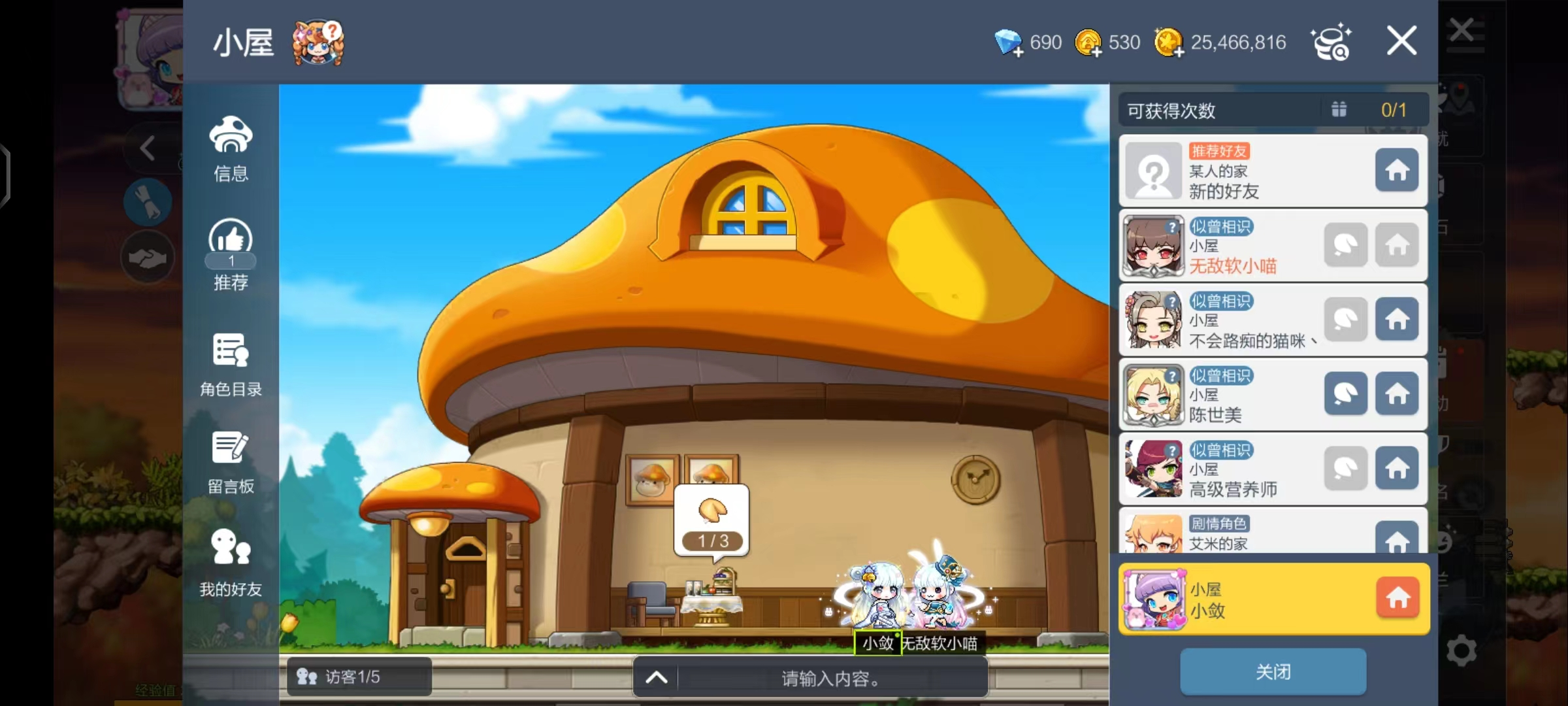Click chat bubble next to 高级营养师
Viewport: 1568px width, 706px height.
(x=1345, y=469)
